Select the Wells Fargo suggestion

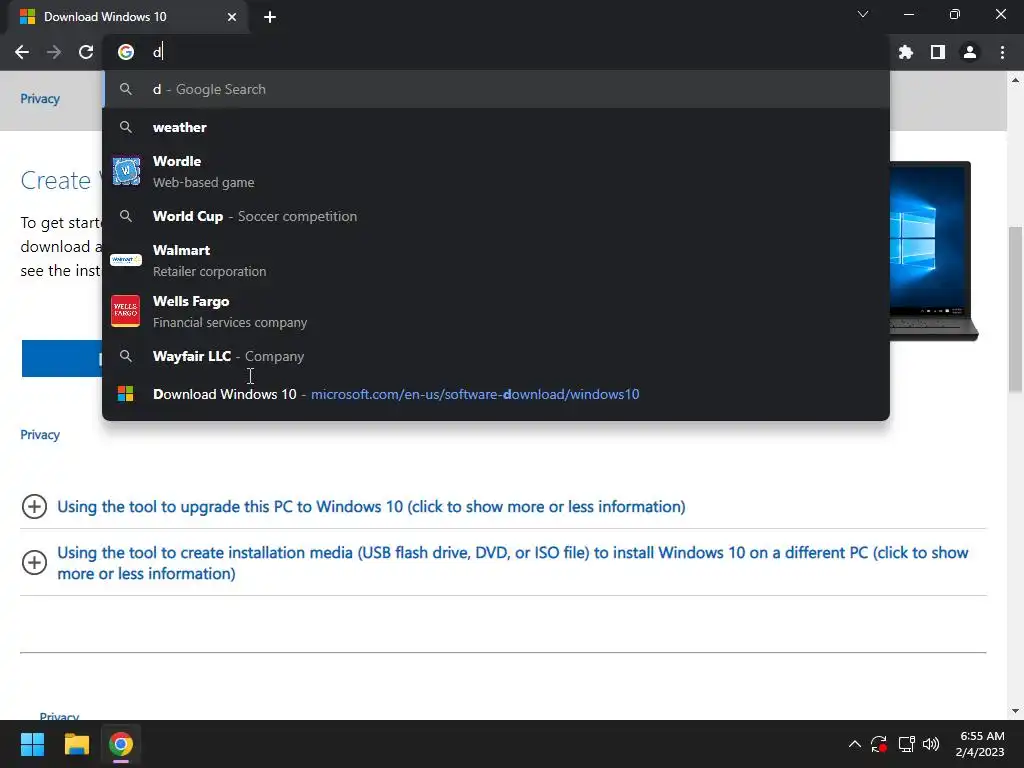tap(496, 312)
